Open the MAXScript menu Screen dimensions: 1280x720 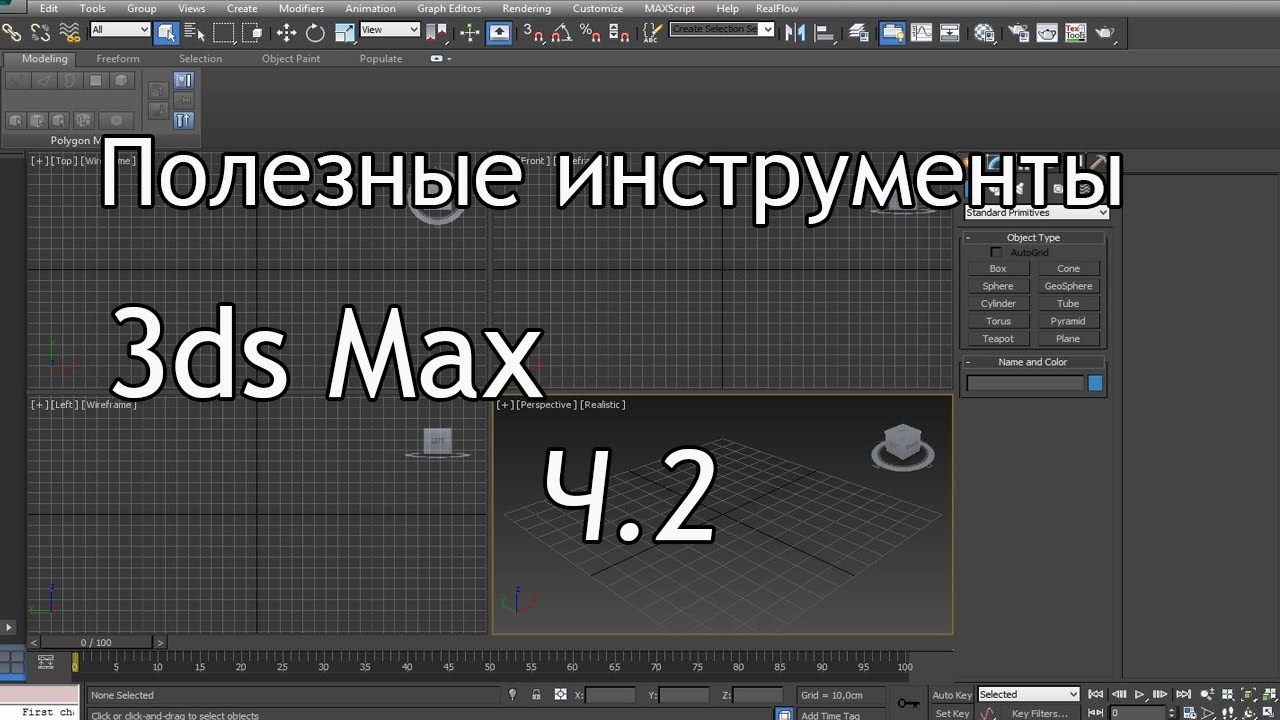pos(670,8)
